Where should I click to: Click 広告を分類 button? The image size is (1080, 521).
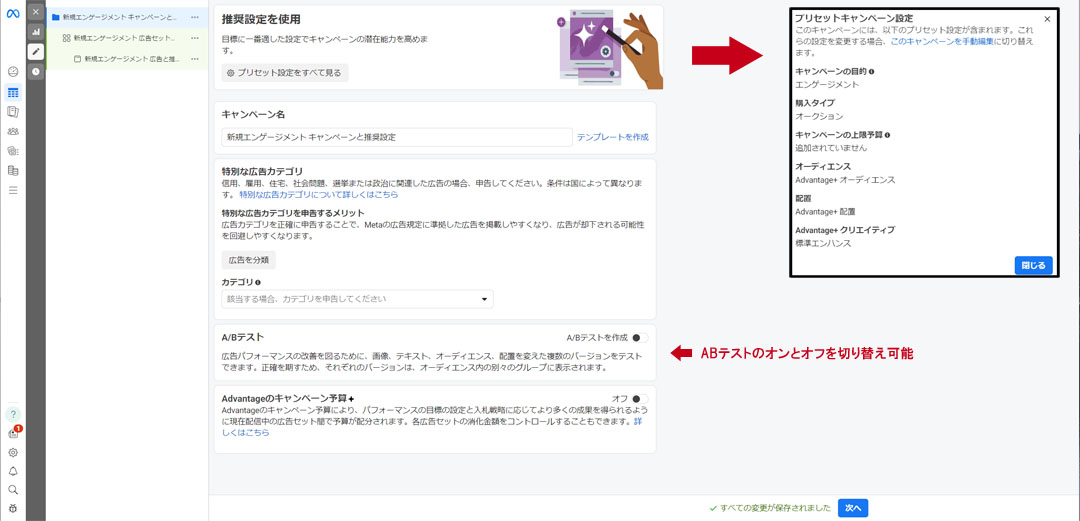click(249, 260)
